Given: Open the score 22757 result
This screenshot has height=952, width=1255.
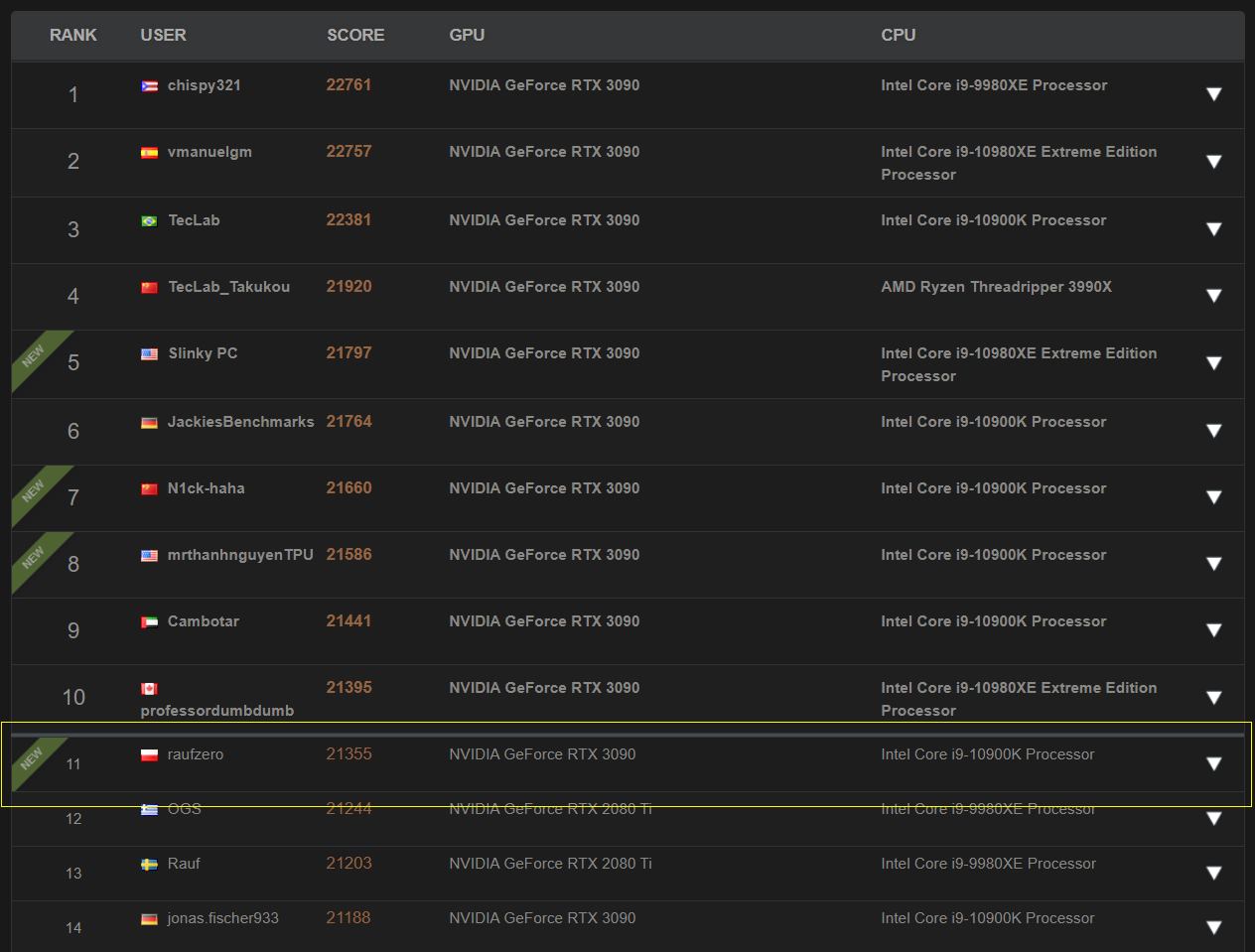Looking at the screenshot, I should [x=349, y=152].
